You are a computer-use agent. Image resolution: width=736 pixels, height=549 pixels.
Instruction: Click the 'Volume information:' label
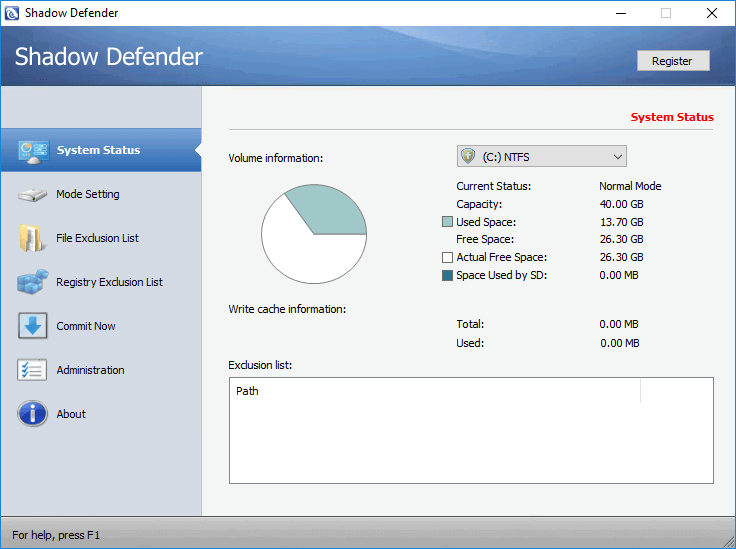[x=276, y=158]
